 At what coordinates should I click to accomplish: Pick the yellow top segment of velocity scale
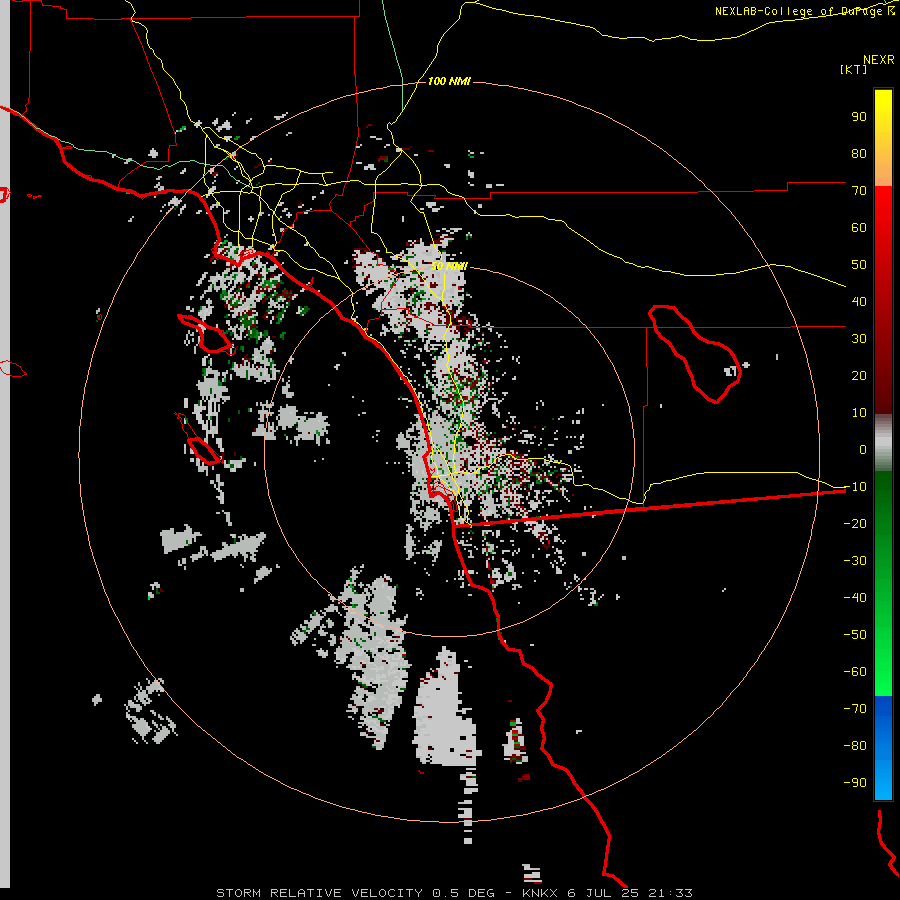point(883,112)
